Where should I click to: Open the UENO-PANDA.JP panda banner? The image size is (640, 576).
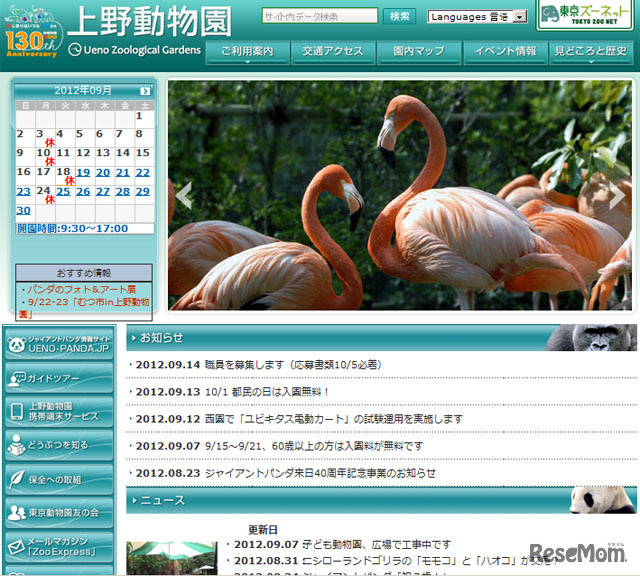(x=59, y=344)
